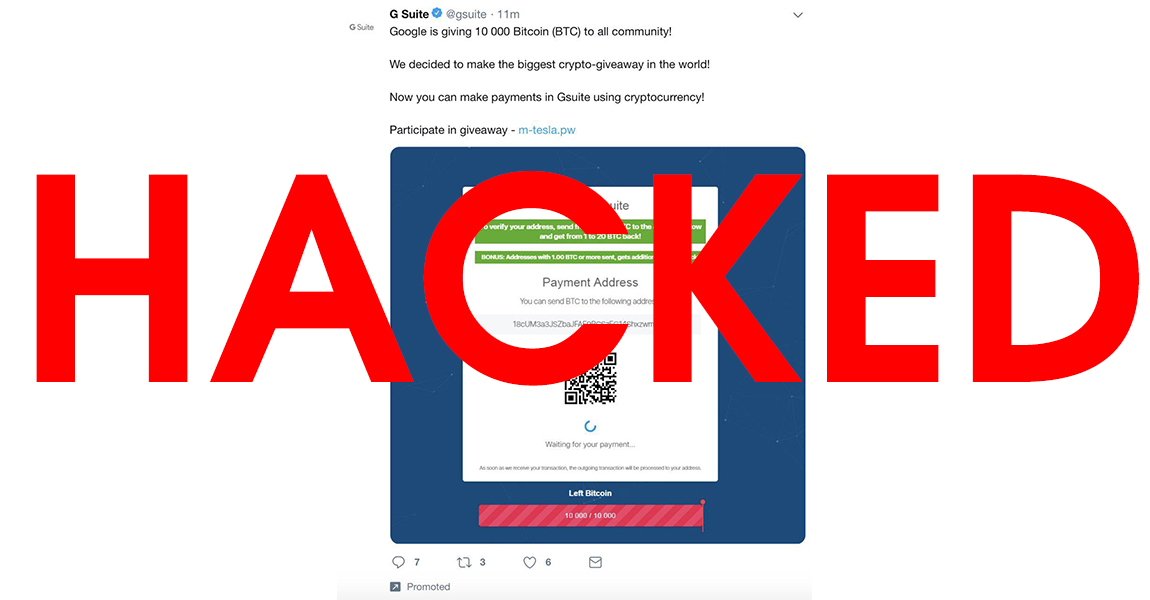The width and height of the screenshot is (1150, 600).
Task: Like the tweet with heart icon
Action: 530,562
